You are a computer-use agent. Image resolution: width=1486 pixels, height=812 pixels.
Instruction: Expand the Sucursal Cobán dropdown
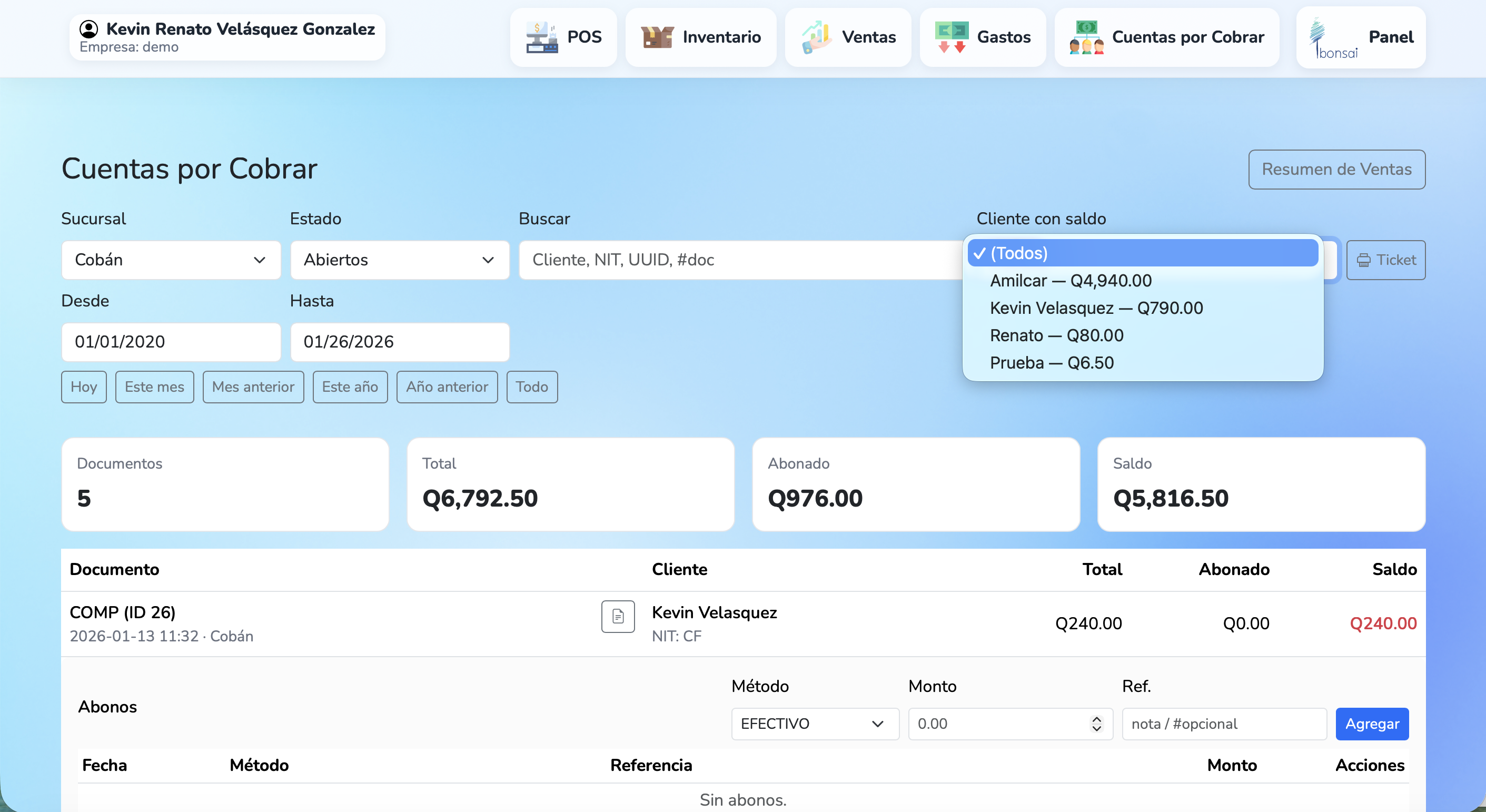(x=171, y=260)
